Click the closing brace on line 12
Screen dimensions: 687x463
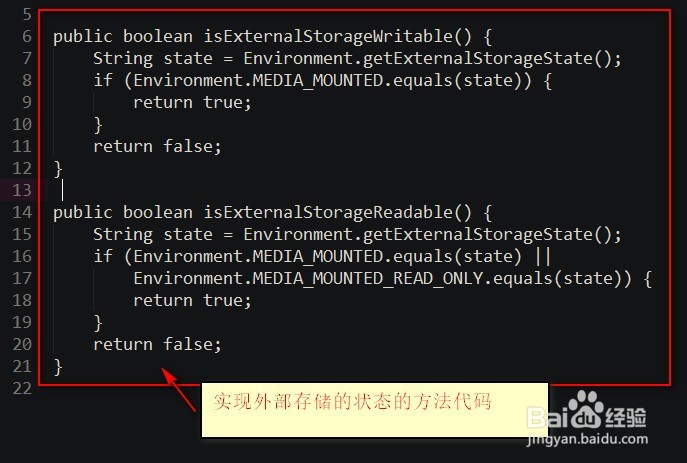(58, 168)
